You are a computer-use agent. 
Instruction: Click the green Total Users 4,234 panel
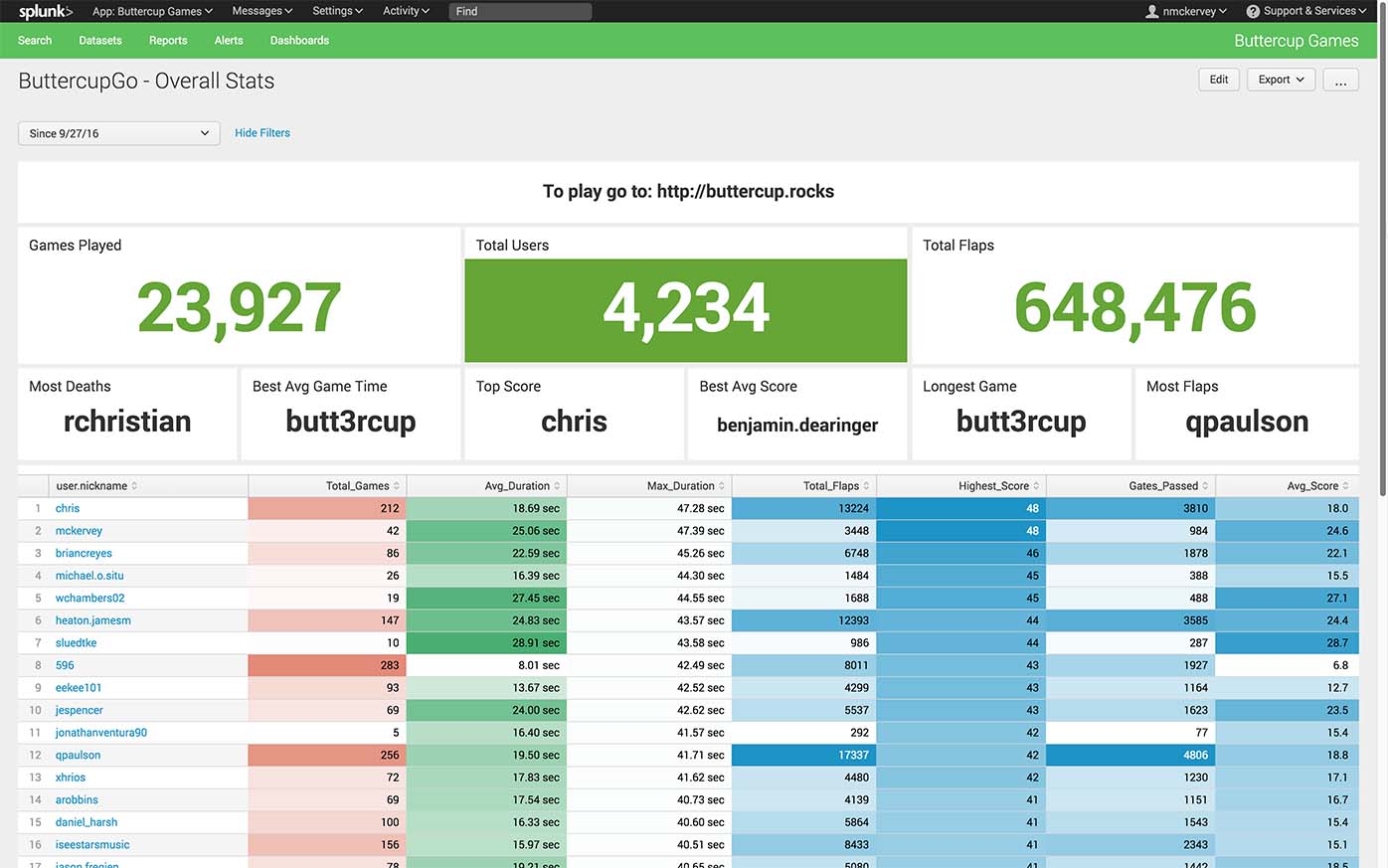[685, 309]
